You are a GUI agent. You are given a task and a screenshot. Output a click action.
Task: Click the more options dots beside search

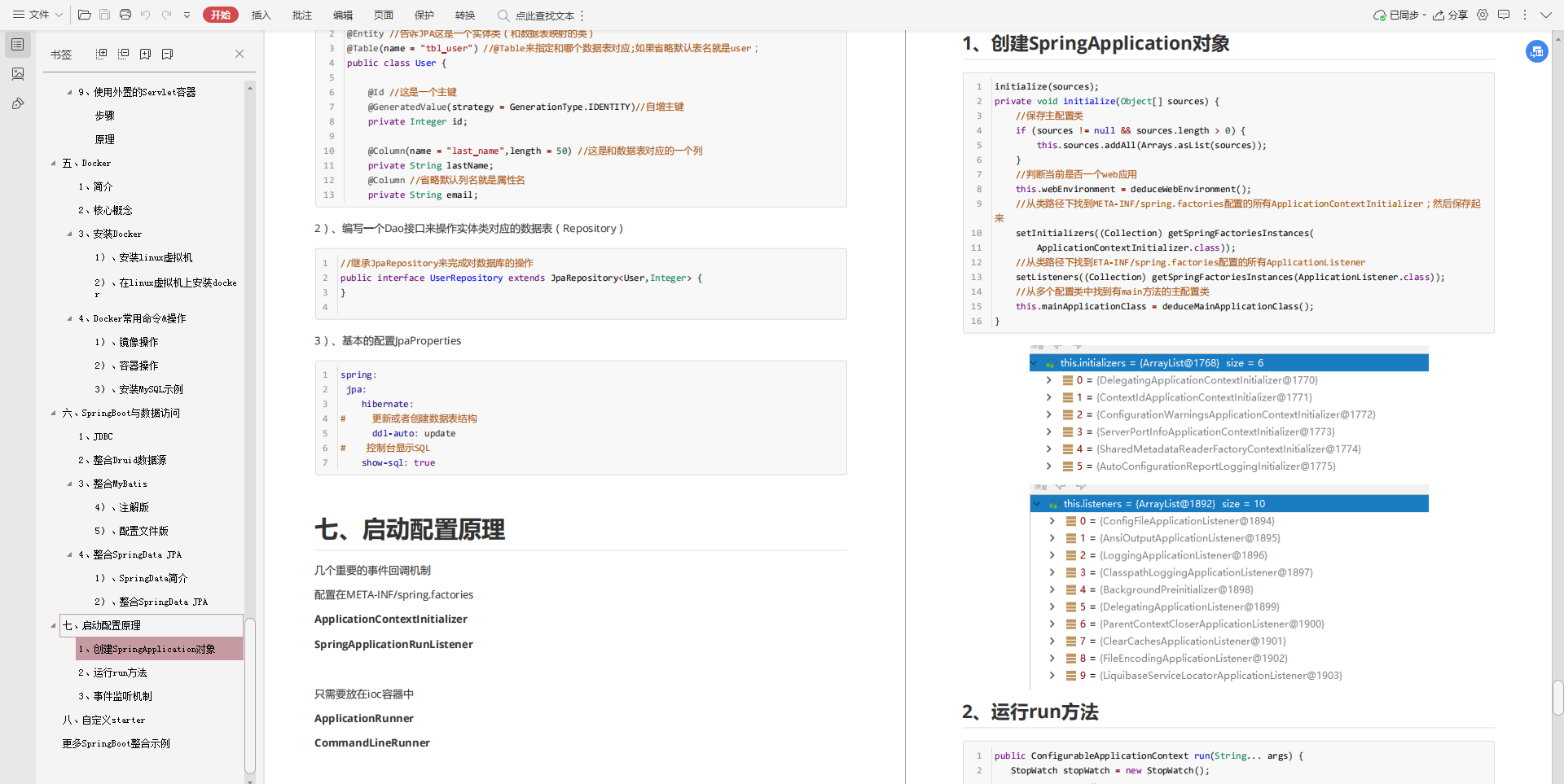pyautogui.click(x=582, y=15)
